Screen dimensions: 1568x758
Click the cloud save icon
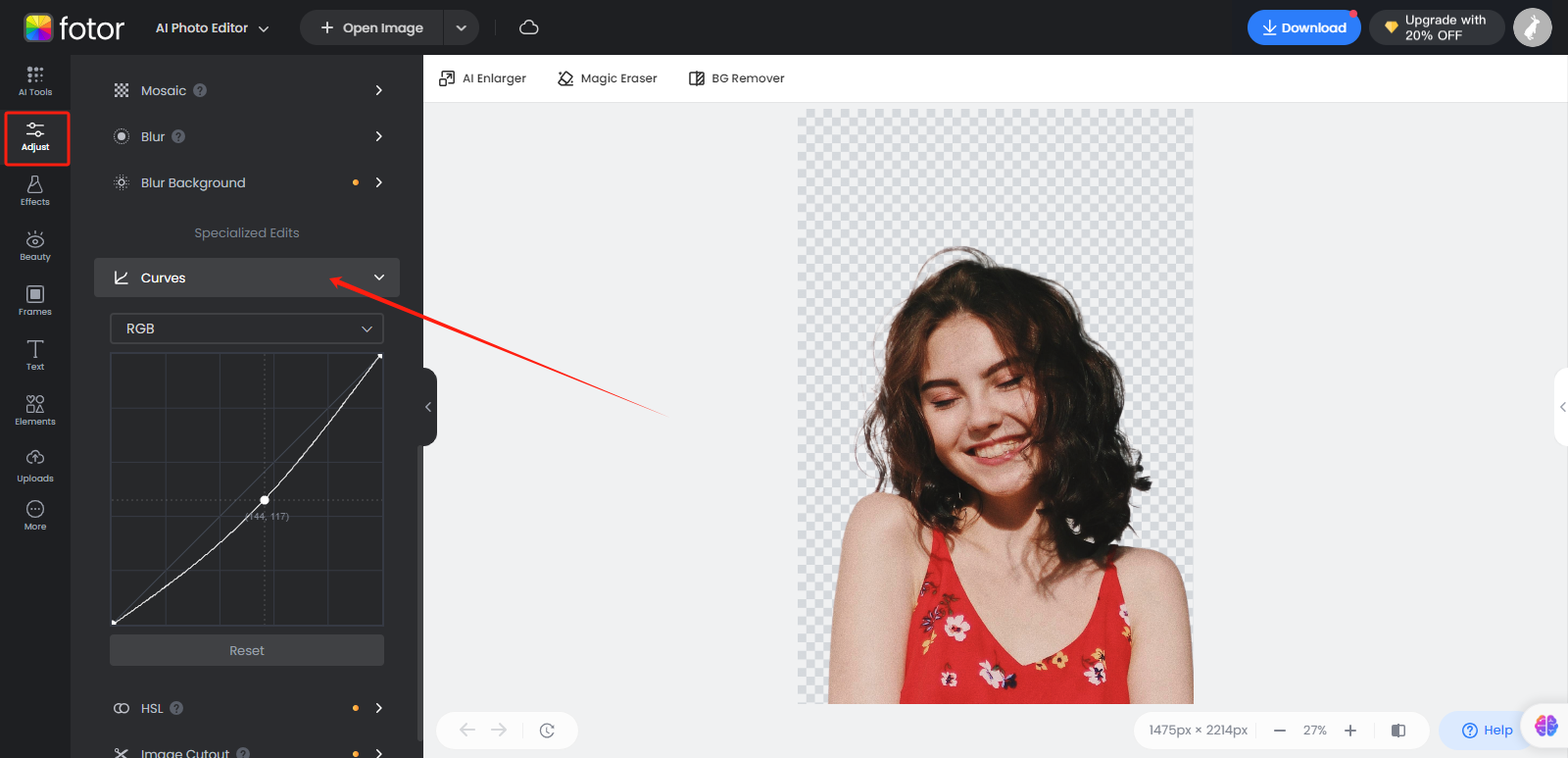529,27
